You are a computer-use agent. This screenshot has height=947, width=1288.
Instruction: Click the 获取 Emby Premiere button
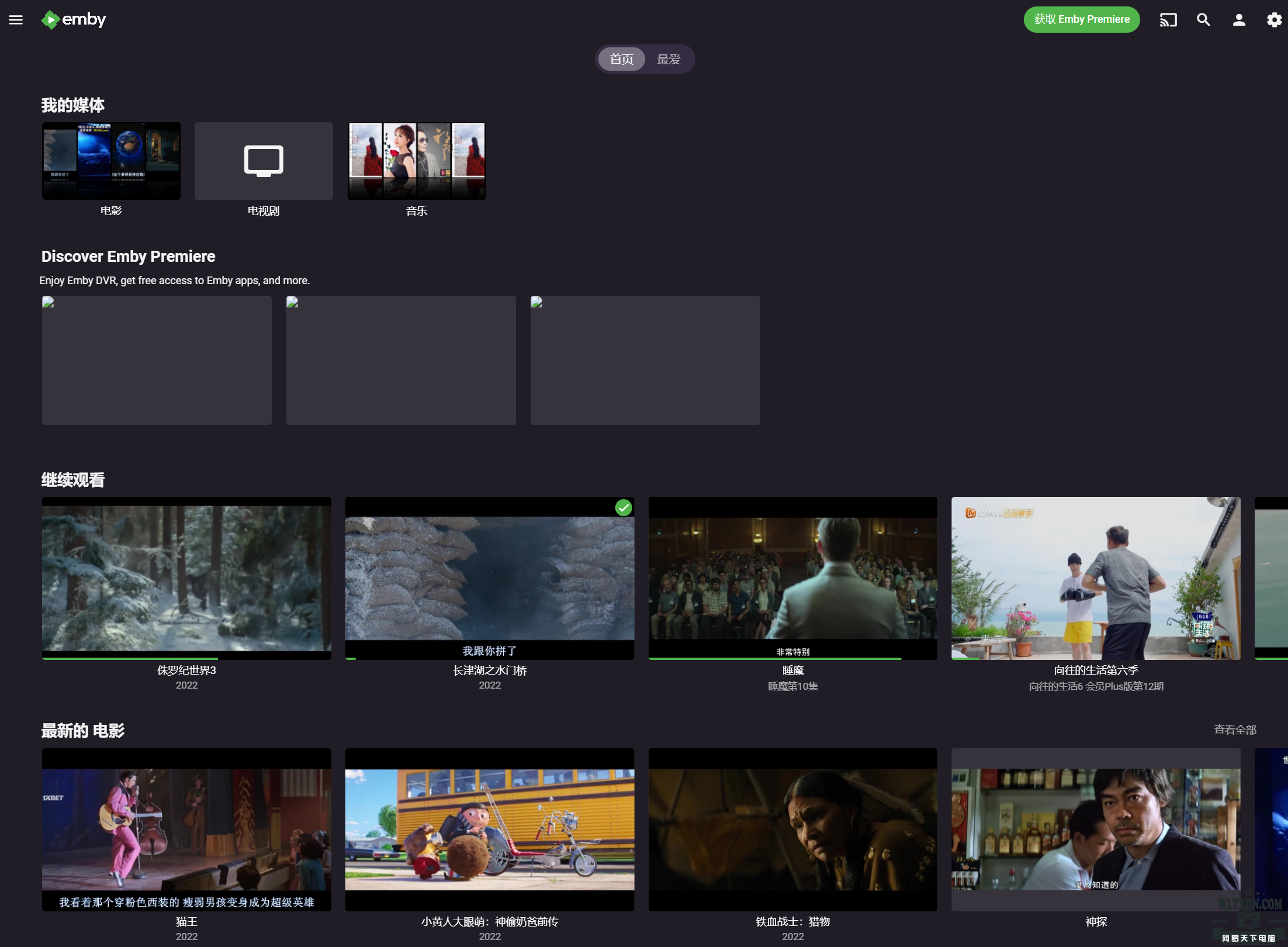point(1082,20)
